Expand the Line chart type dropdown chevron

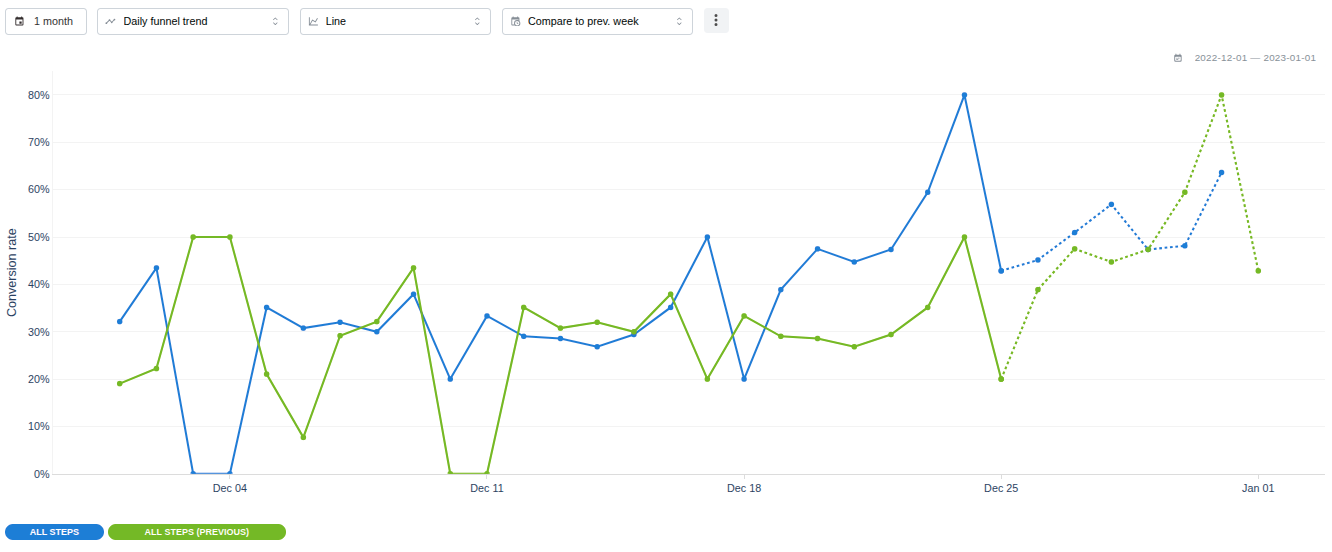478,21
